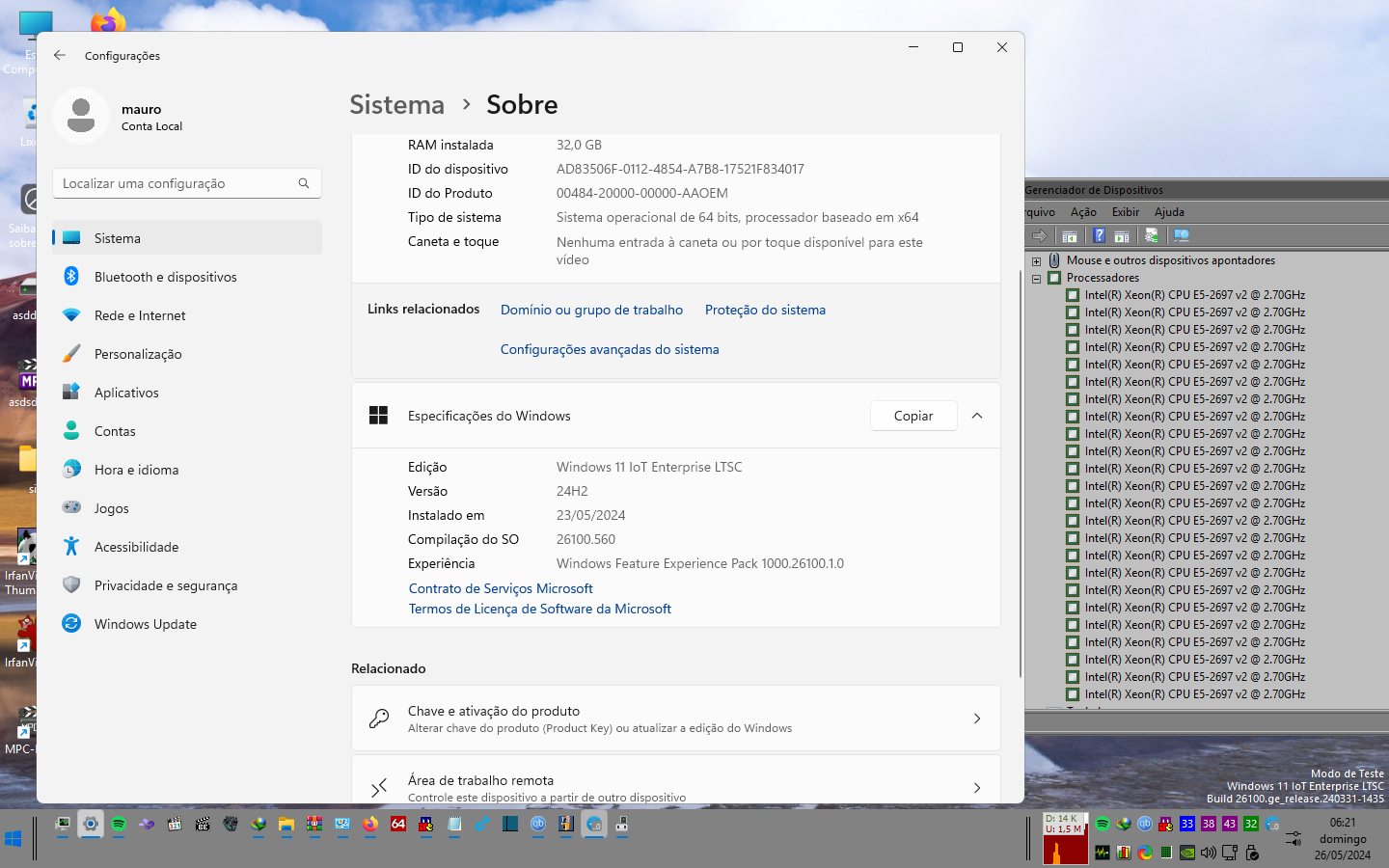Viewport: 1389px width, 868px height.
Task: Click green temperature 32 tray icon
Action: click(1251, 824)
